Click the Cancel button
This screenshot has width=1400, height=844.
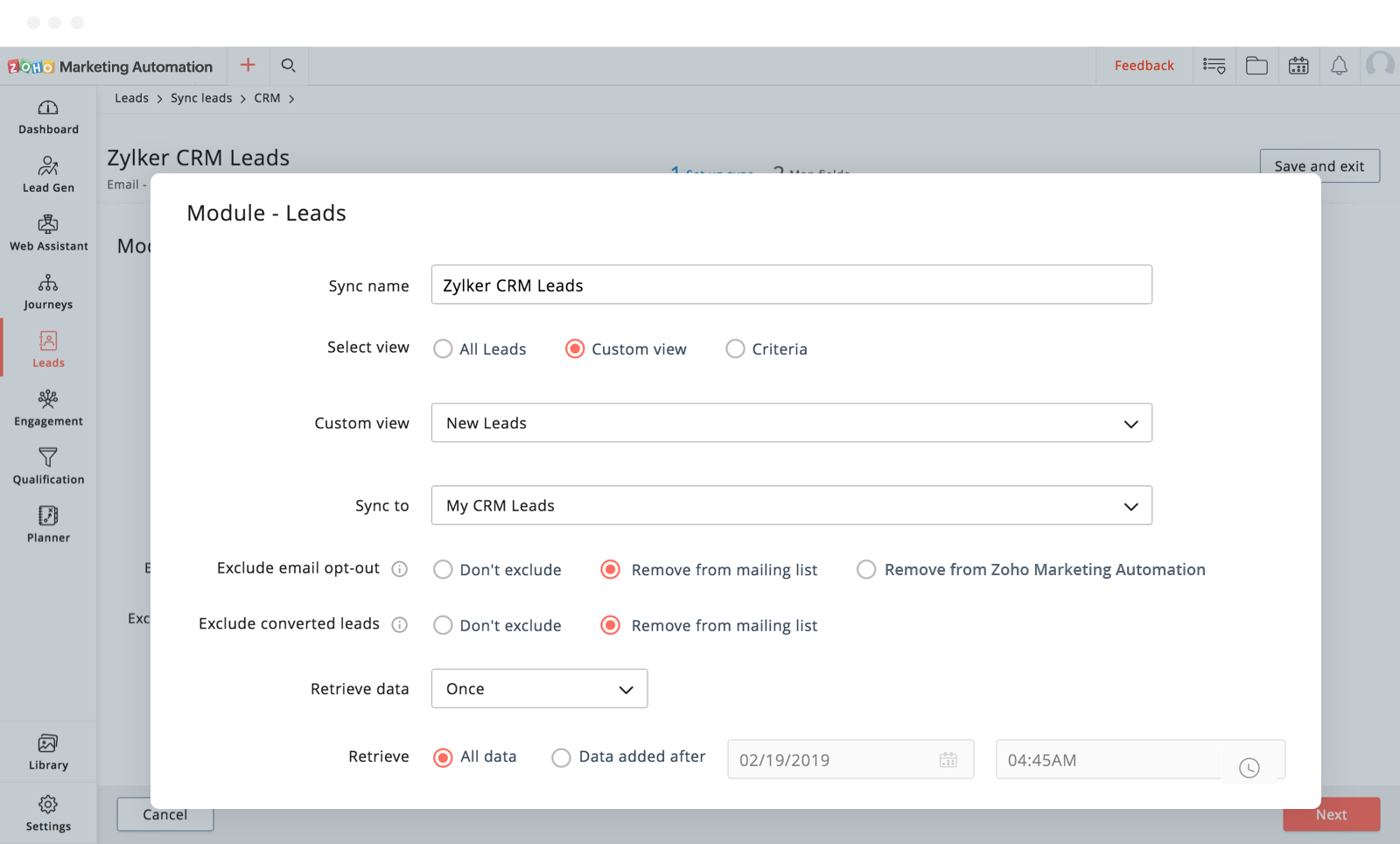tap(165, 815)
